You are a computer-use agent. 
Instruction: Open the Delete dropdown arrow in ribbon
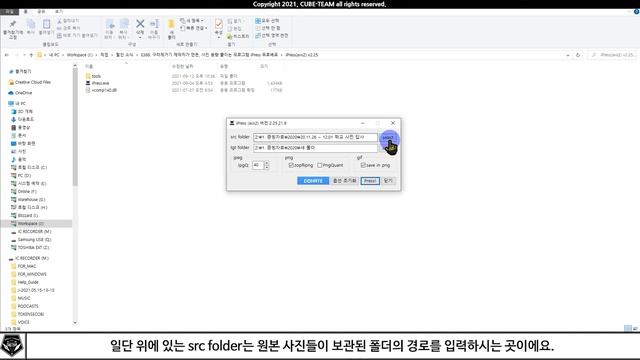(140, 38)
